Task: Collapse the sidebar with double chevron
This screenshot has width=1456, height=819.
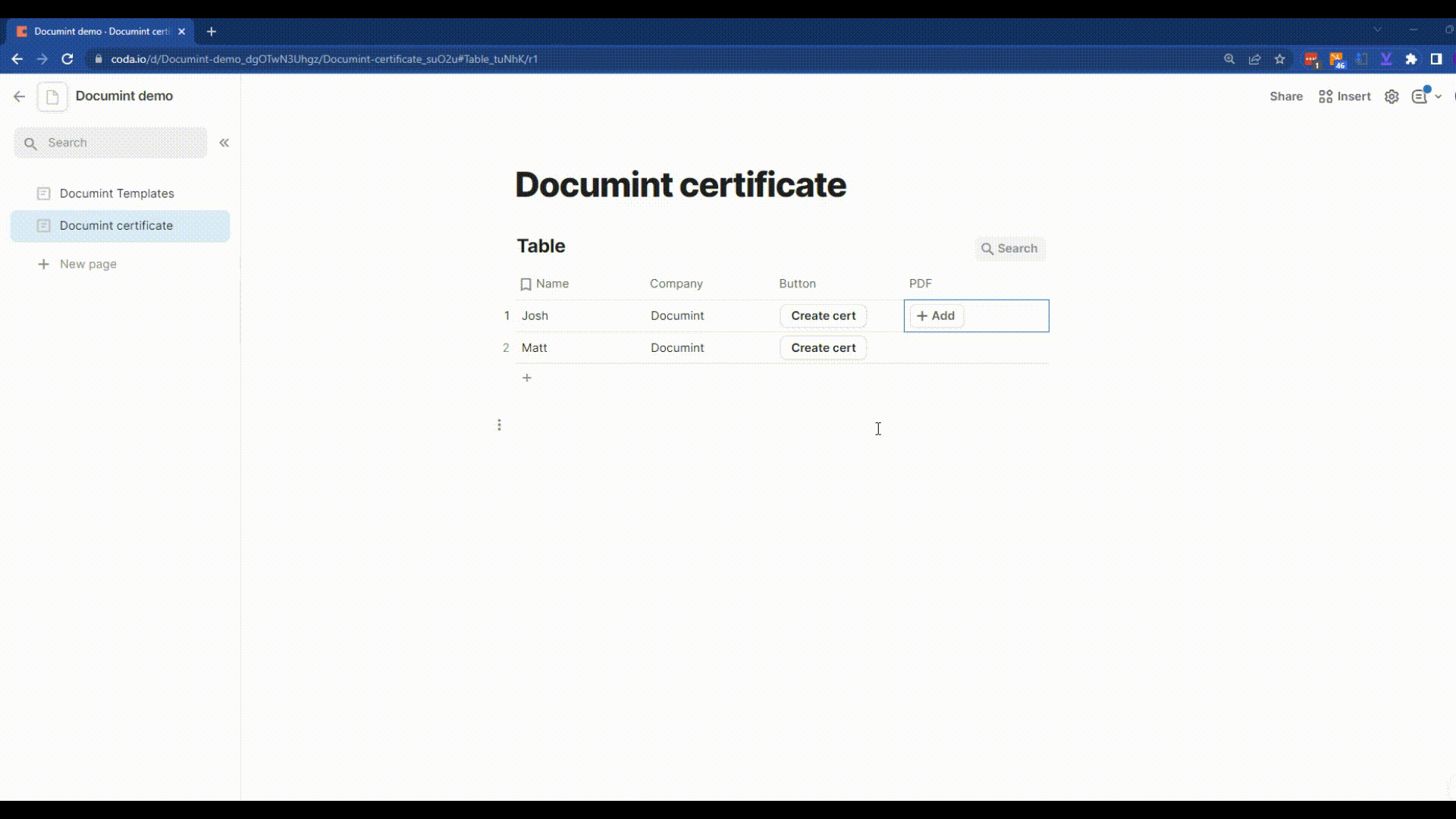Action: (224, 143)
